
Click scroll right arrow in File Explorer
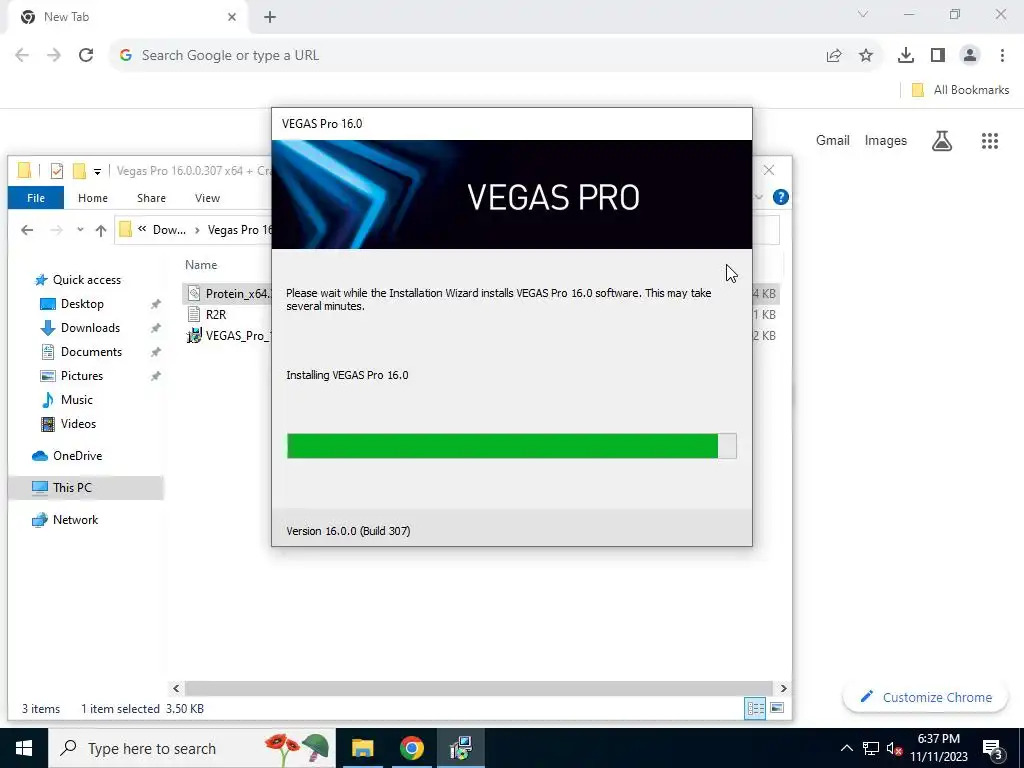[x=783, y=688]
